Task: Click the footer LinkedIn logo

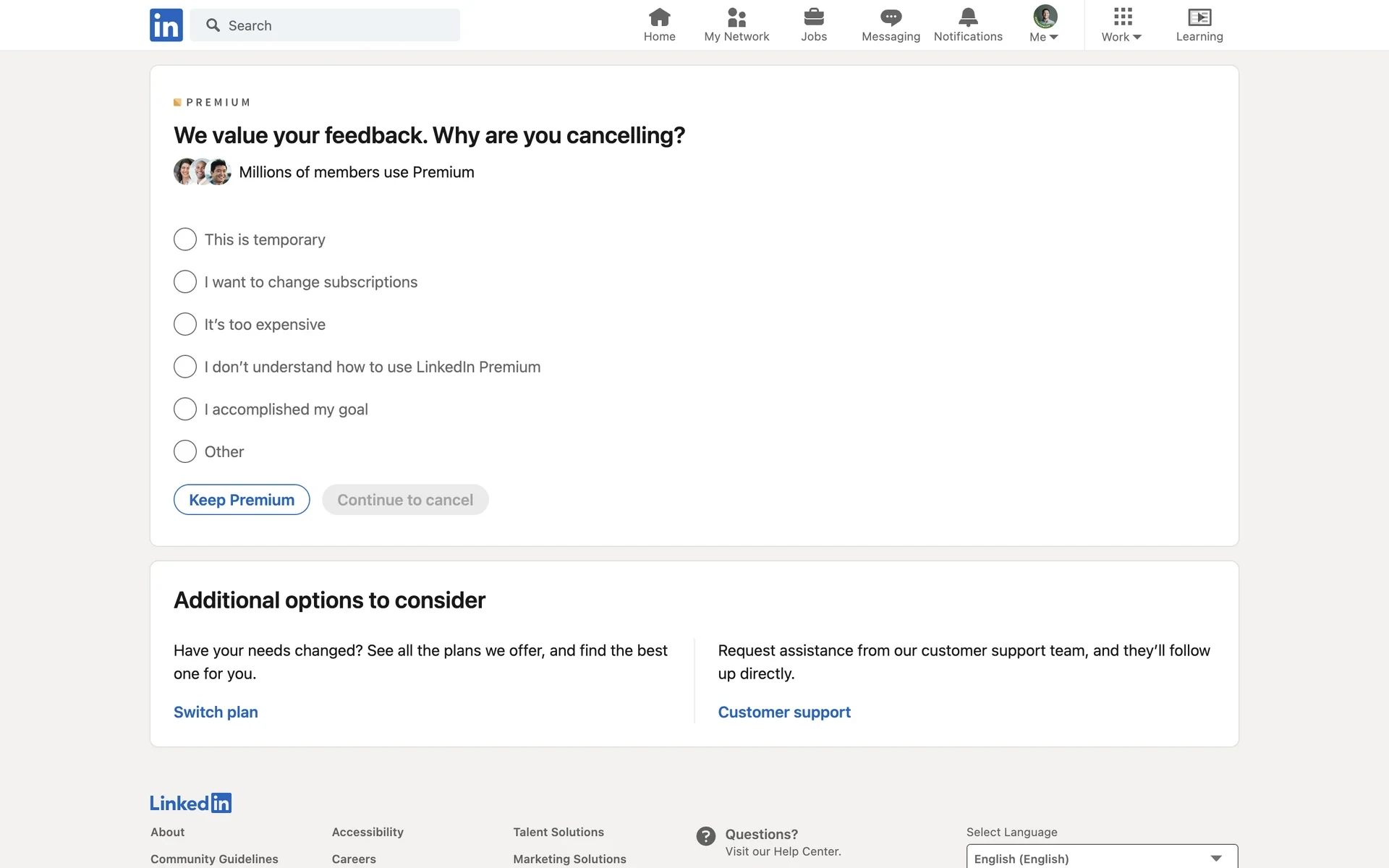Action: pyautogui.click(x=190, y=803)
